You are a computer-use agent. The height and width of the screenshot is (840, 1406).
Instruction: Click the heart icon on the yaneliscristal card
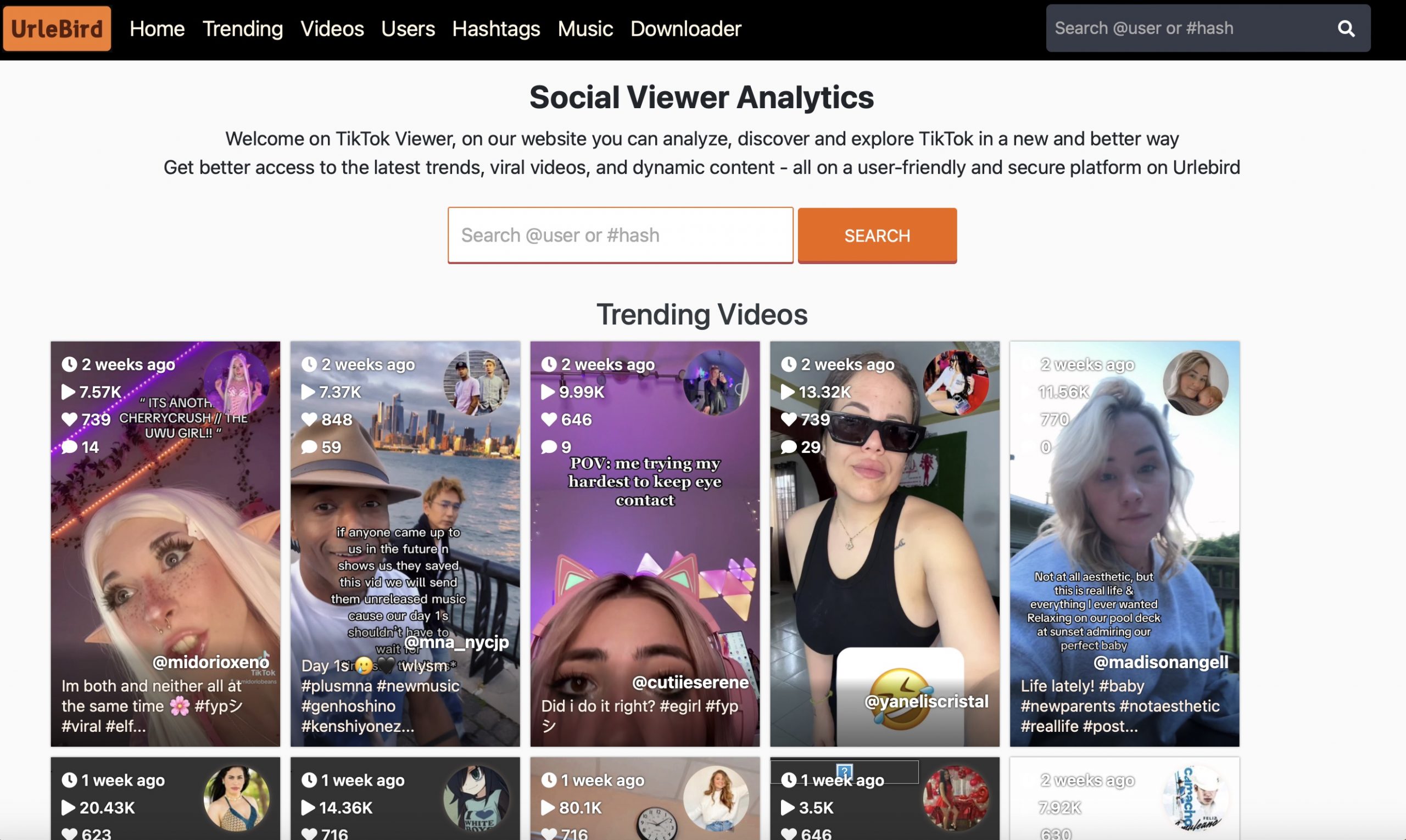click(x=789, y=419)
